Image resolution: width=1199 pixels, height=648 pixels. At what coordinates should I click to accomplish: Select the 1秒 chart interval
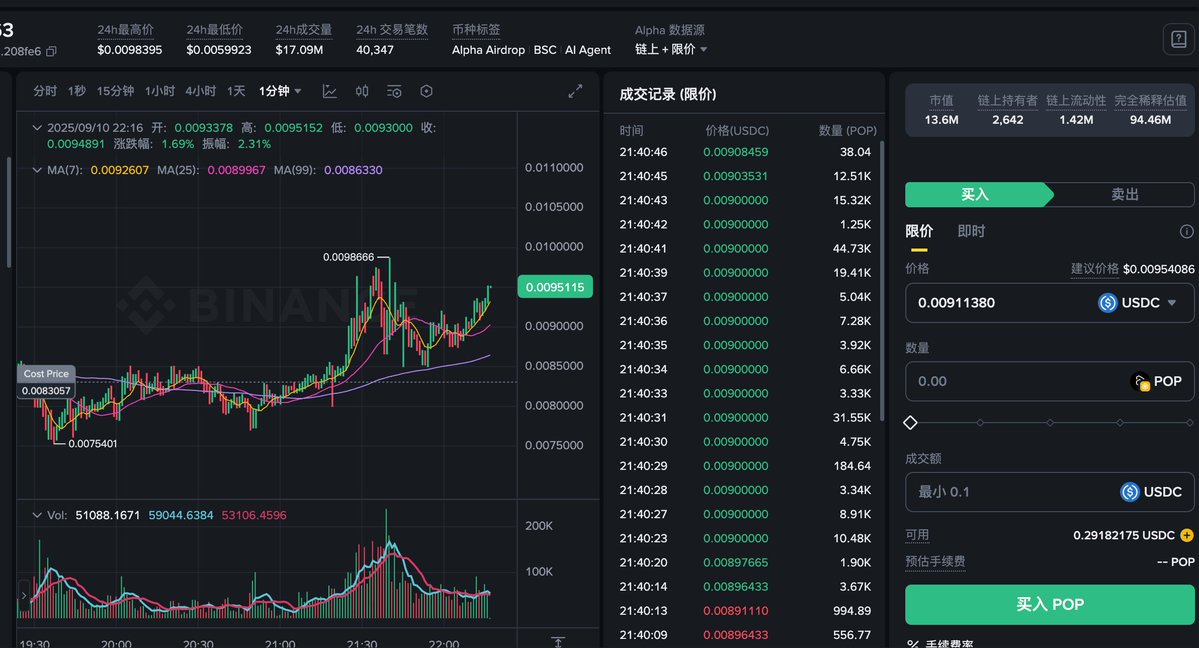(x=76, y=91)
